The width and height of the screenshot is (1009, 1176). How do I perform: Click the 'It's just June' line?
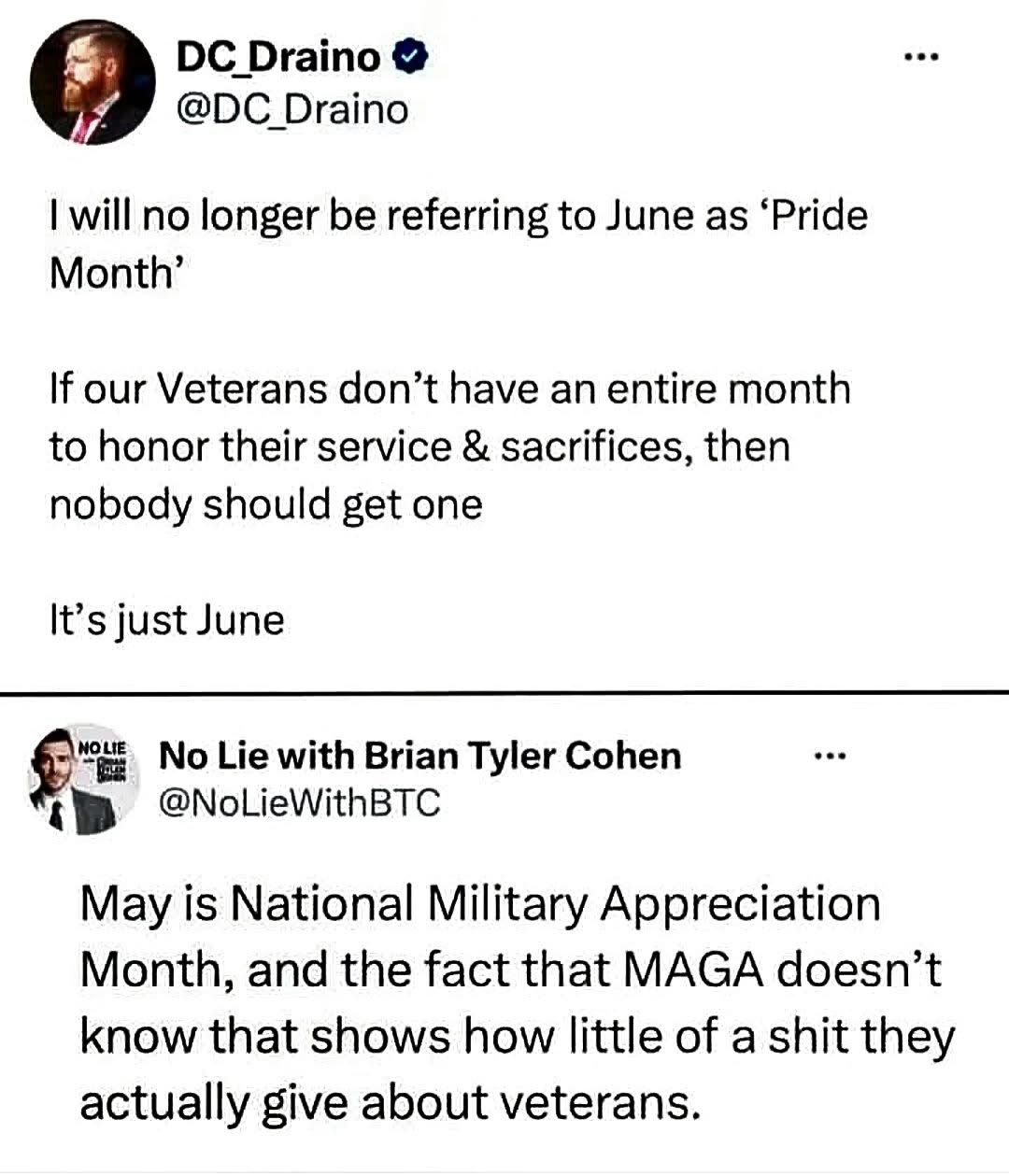point(166,620)
